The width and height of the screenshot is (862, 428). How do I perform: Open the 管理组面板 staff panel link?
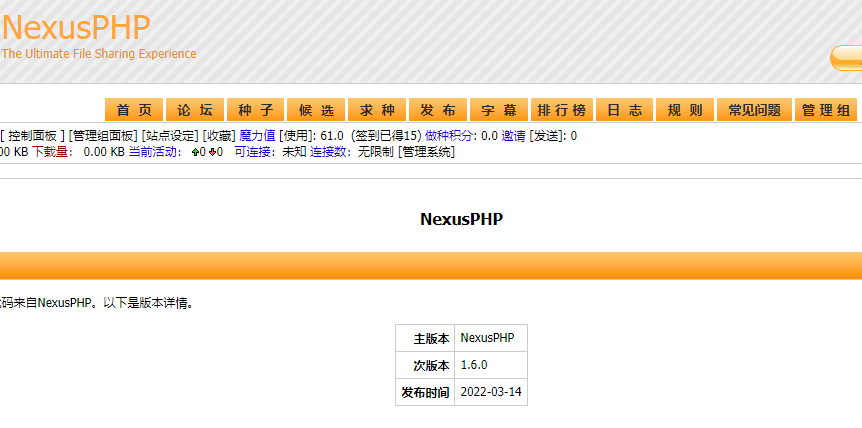102,136
